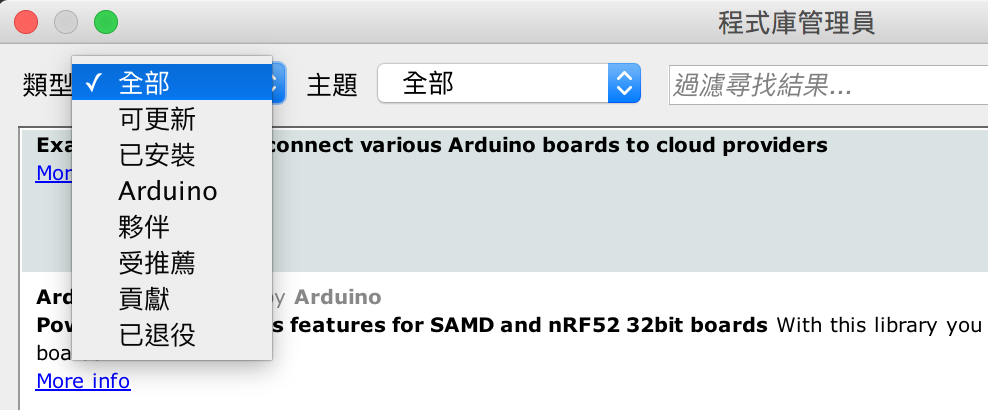Pick 貢獻 in the type menu
988x410 pixels.
(x=144, y=299)
